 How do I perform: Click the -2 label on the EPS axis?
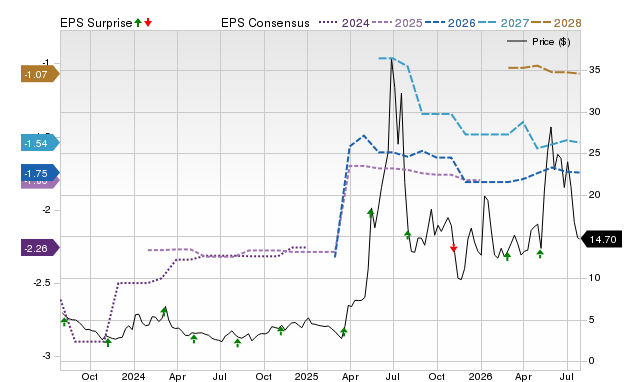pos(46,210)
